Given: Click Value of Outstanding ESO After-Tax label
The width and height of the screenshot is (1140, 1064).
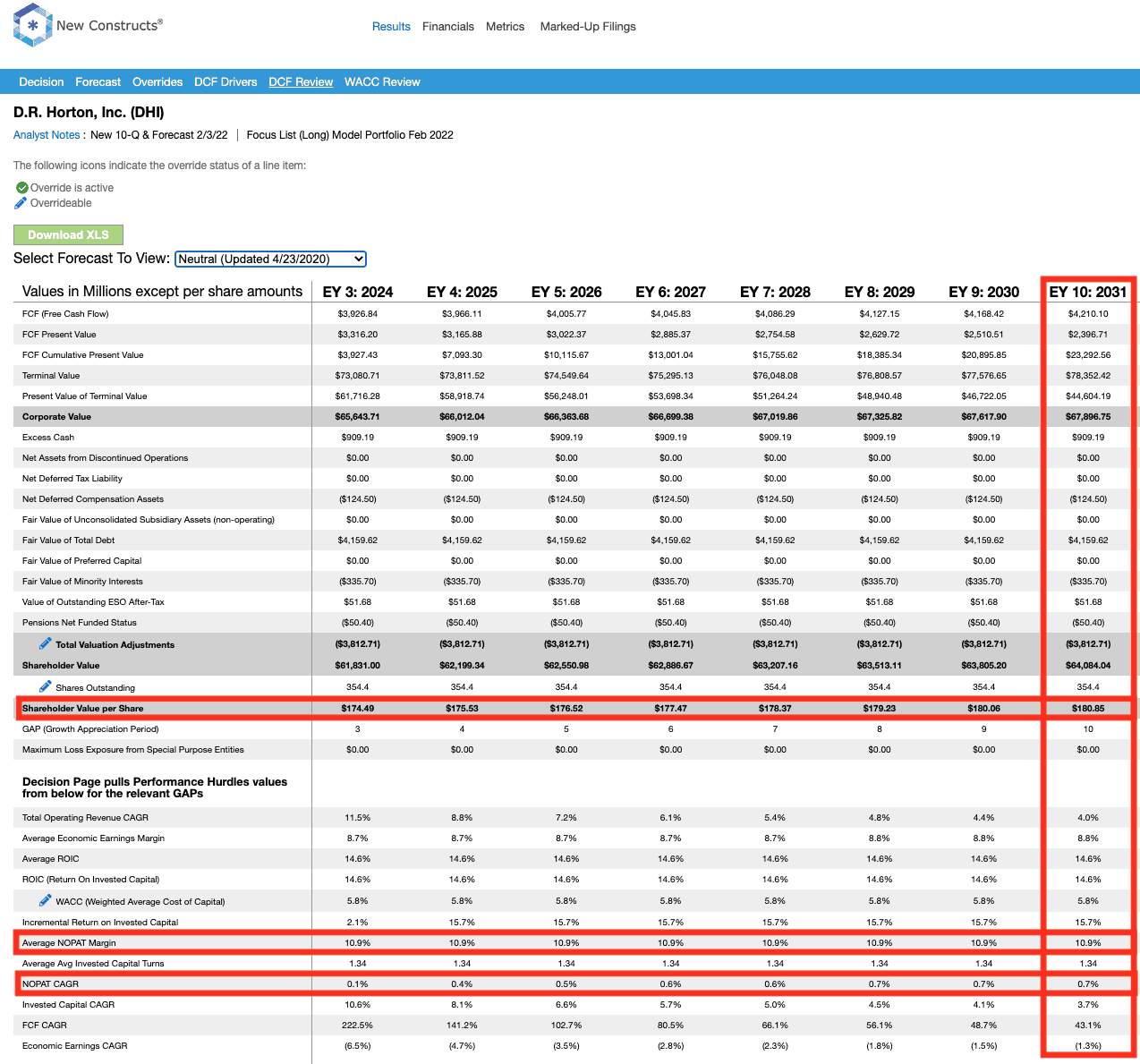Looking at the screenshot, I should point(93,602).
